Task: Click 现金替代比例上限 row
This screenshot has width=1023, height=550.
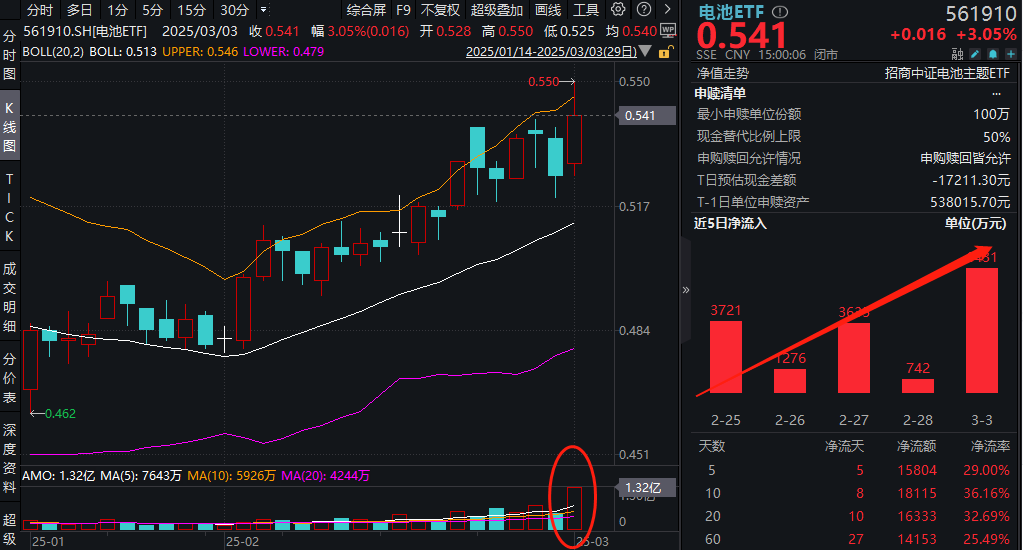Action: point(853,136)
